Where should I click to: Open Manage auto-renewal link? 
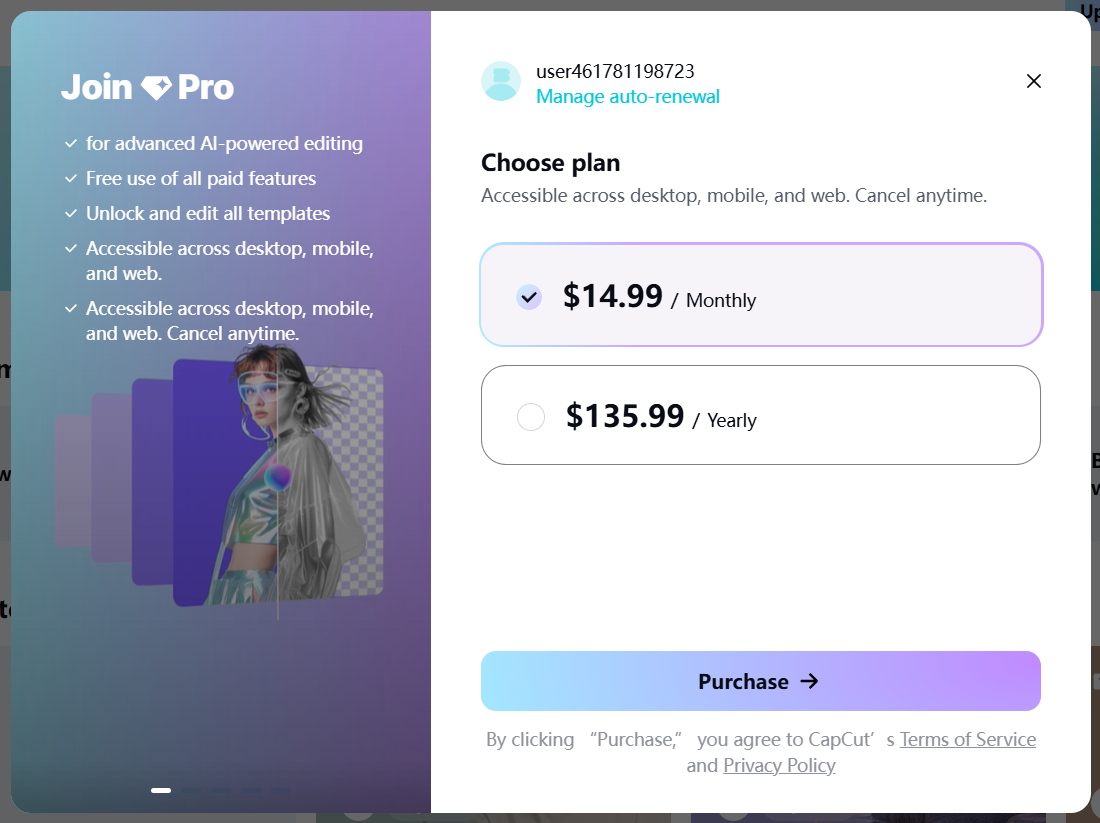click(628, 97)
